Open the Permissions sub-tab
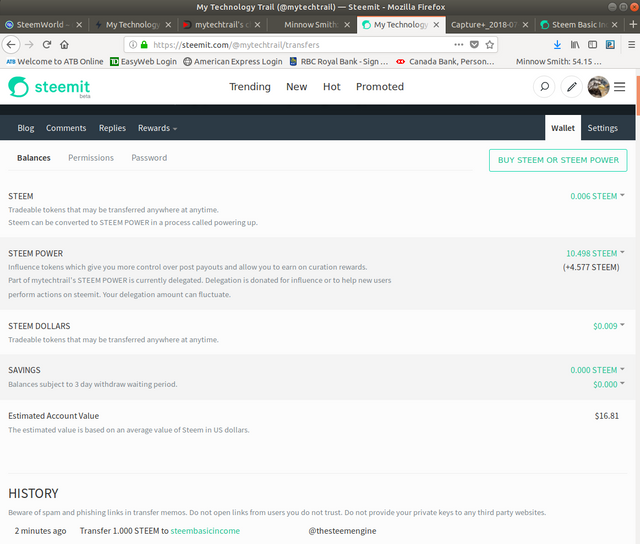Screen dimensions: 640x544 point(91,158)
